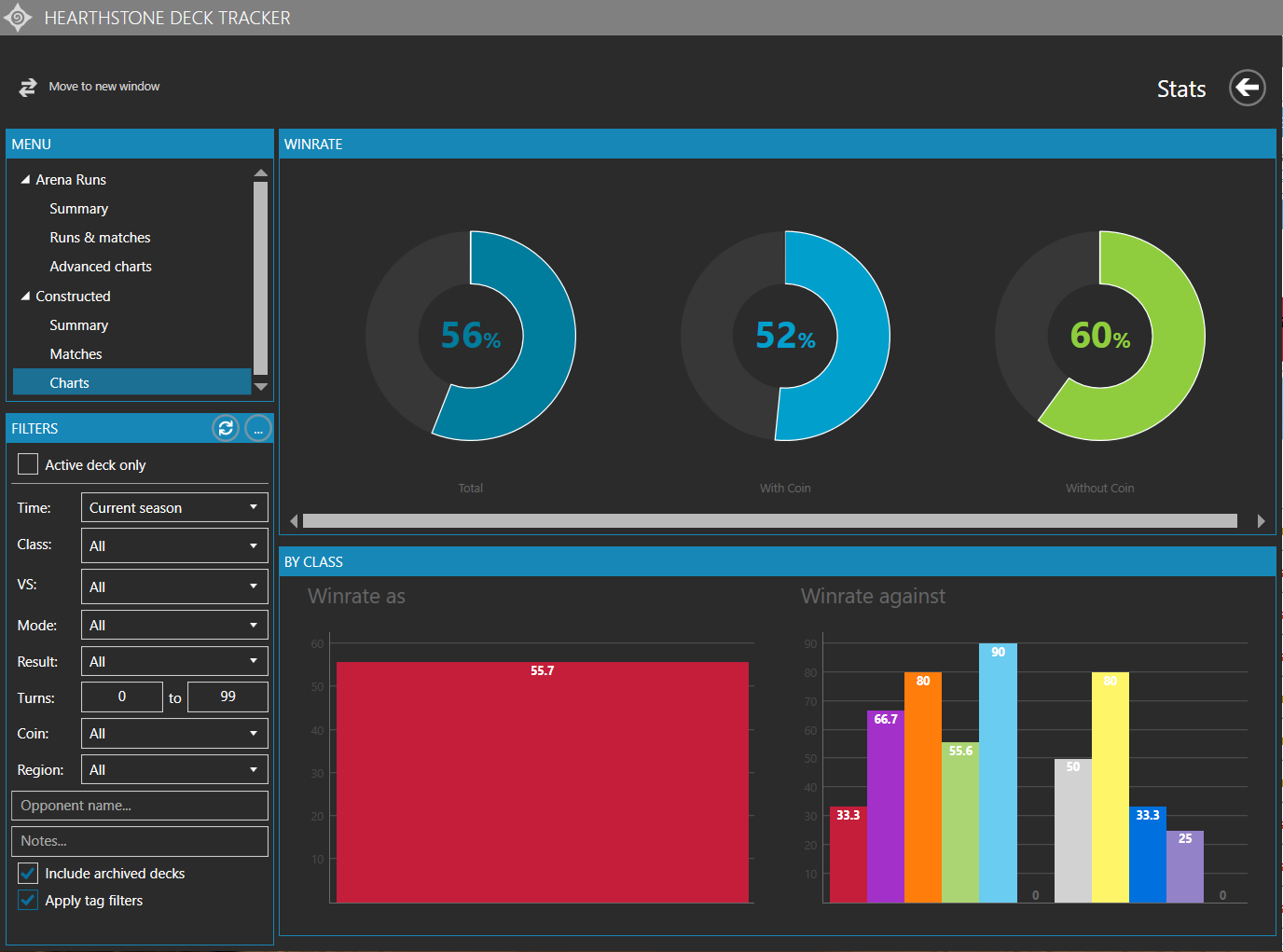Click the dark blue 33.3 winrate bar
Viewport: 1283px width, 952px height.
(1148, 855)
